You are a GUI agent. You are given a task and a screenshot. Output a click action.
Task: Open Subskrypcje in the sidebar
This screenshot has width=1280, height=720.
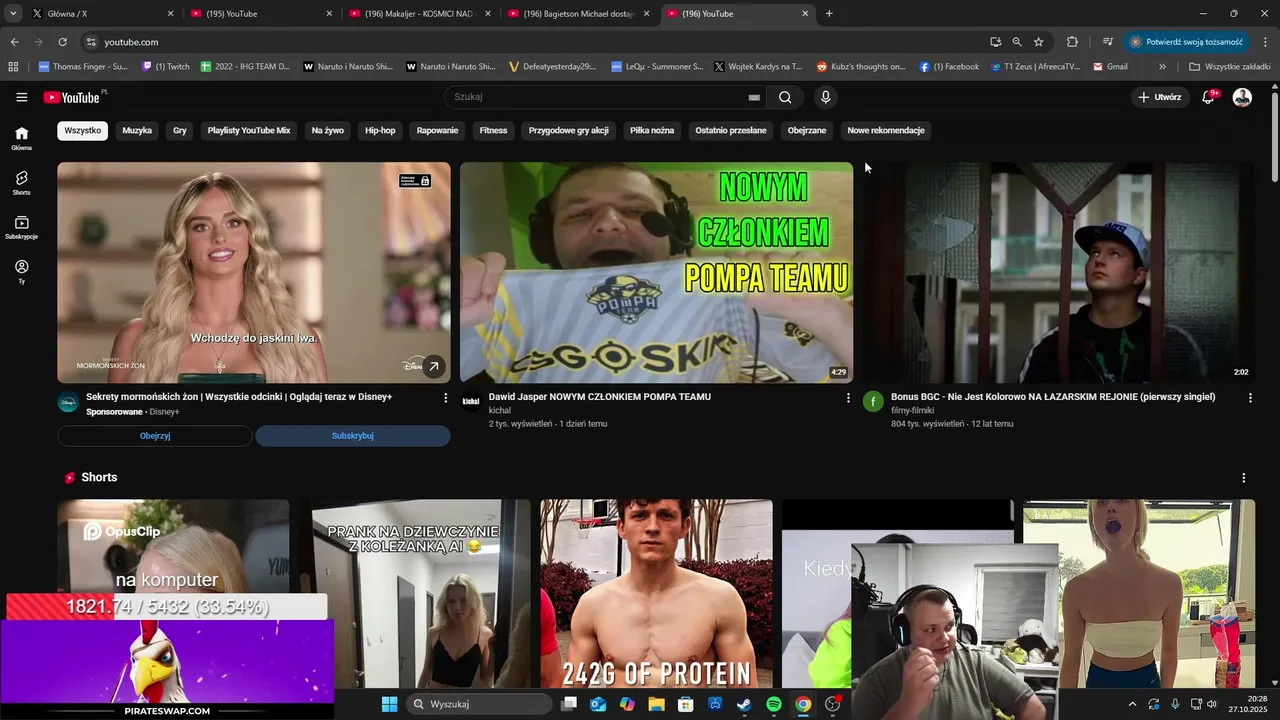(x=22, y=227)
